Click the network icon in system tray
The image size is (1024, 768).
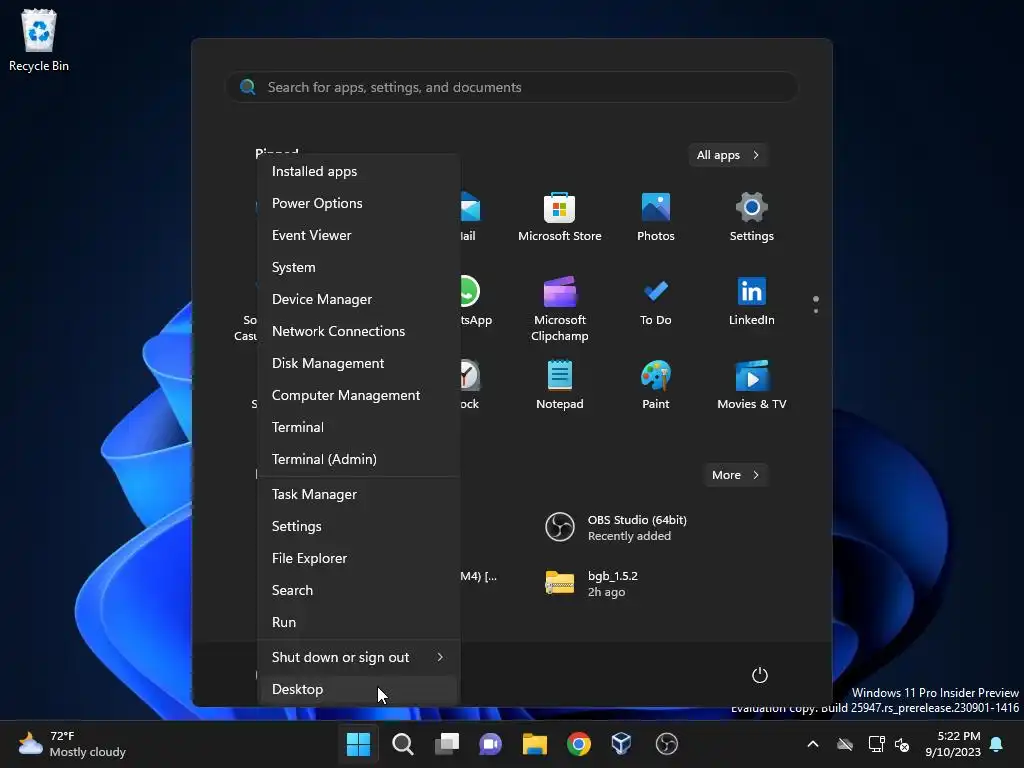tap(876, 744)
